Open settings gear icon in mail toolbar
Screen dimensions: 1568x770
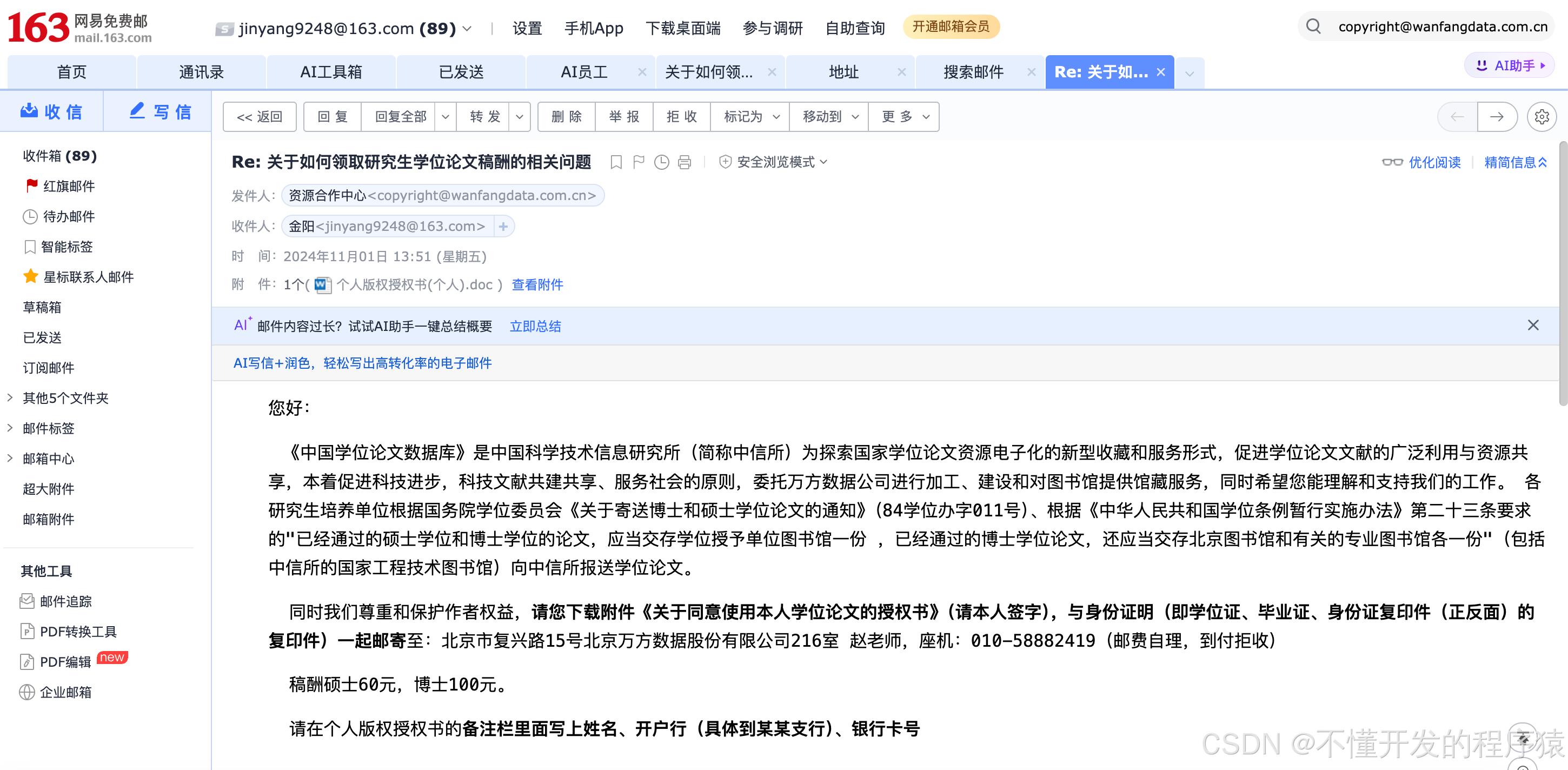1541,116
